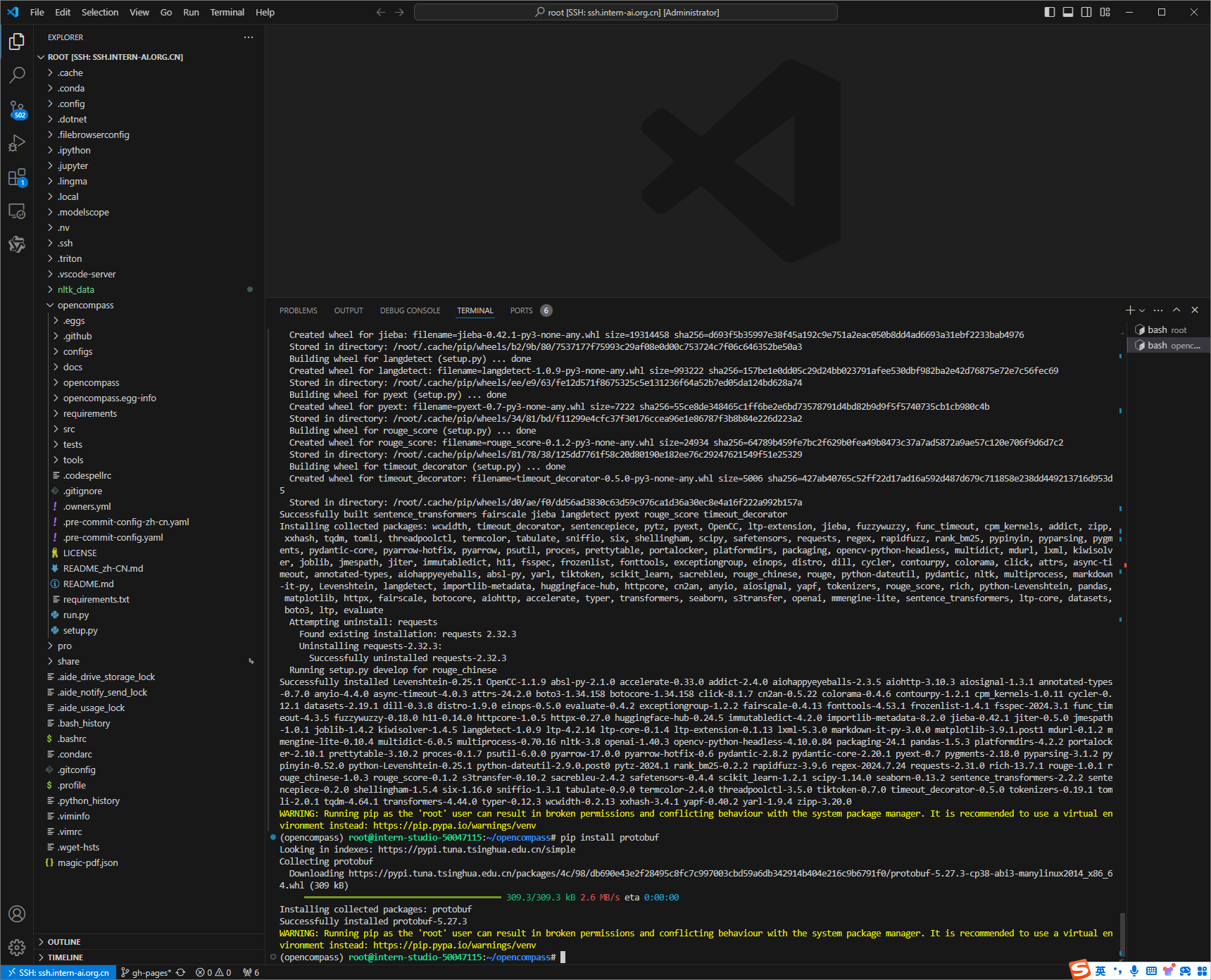Image resolution: width=1211 pixels, height=980 pixels.
Task: Toggle the panel layout icon
Action: point(1068,12)
